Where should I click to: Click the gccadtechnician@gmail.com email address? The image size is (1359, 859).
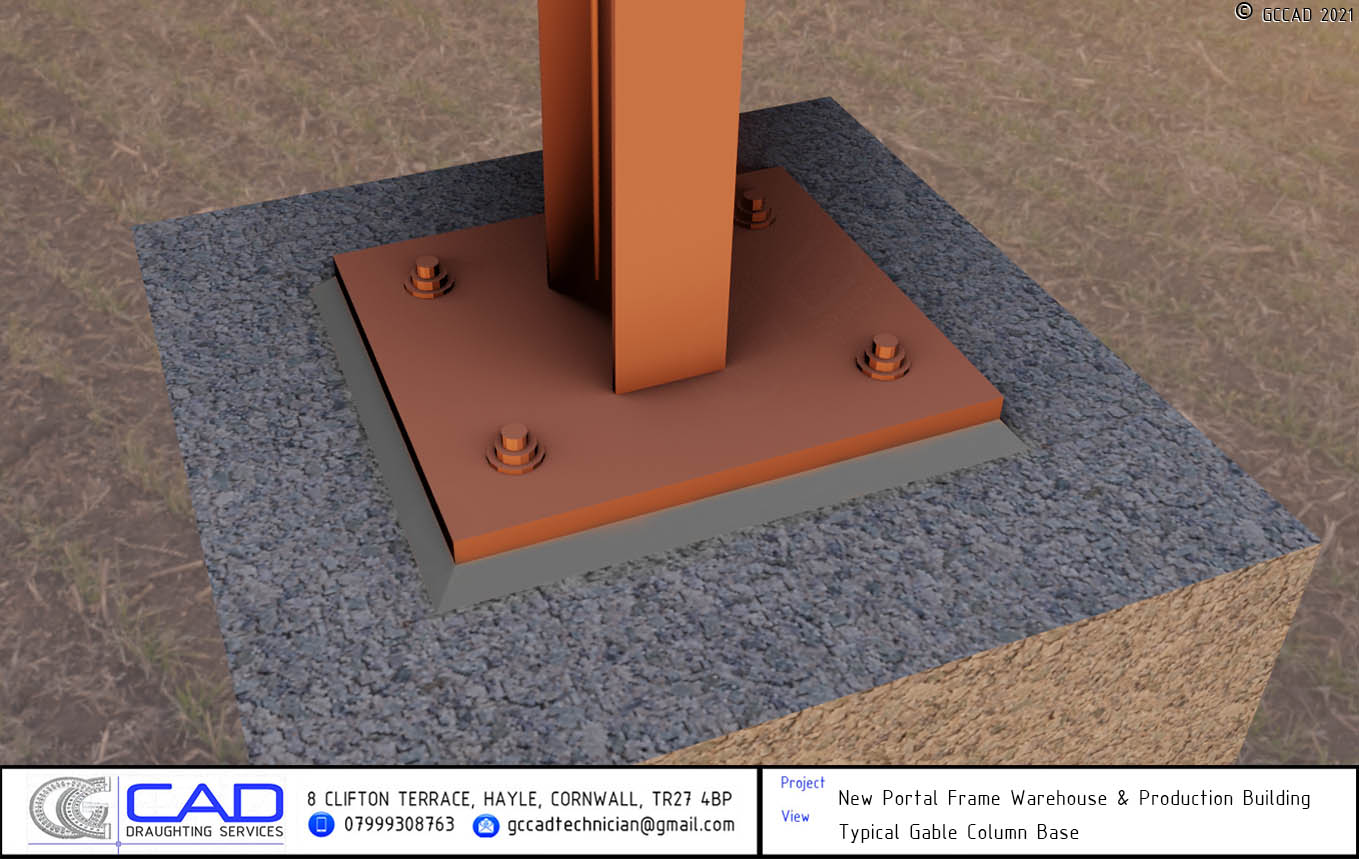621,825
